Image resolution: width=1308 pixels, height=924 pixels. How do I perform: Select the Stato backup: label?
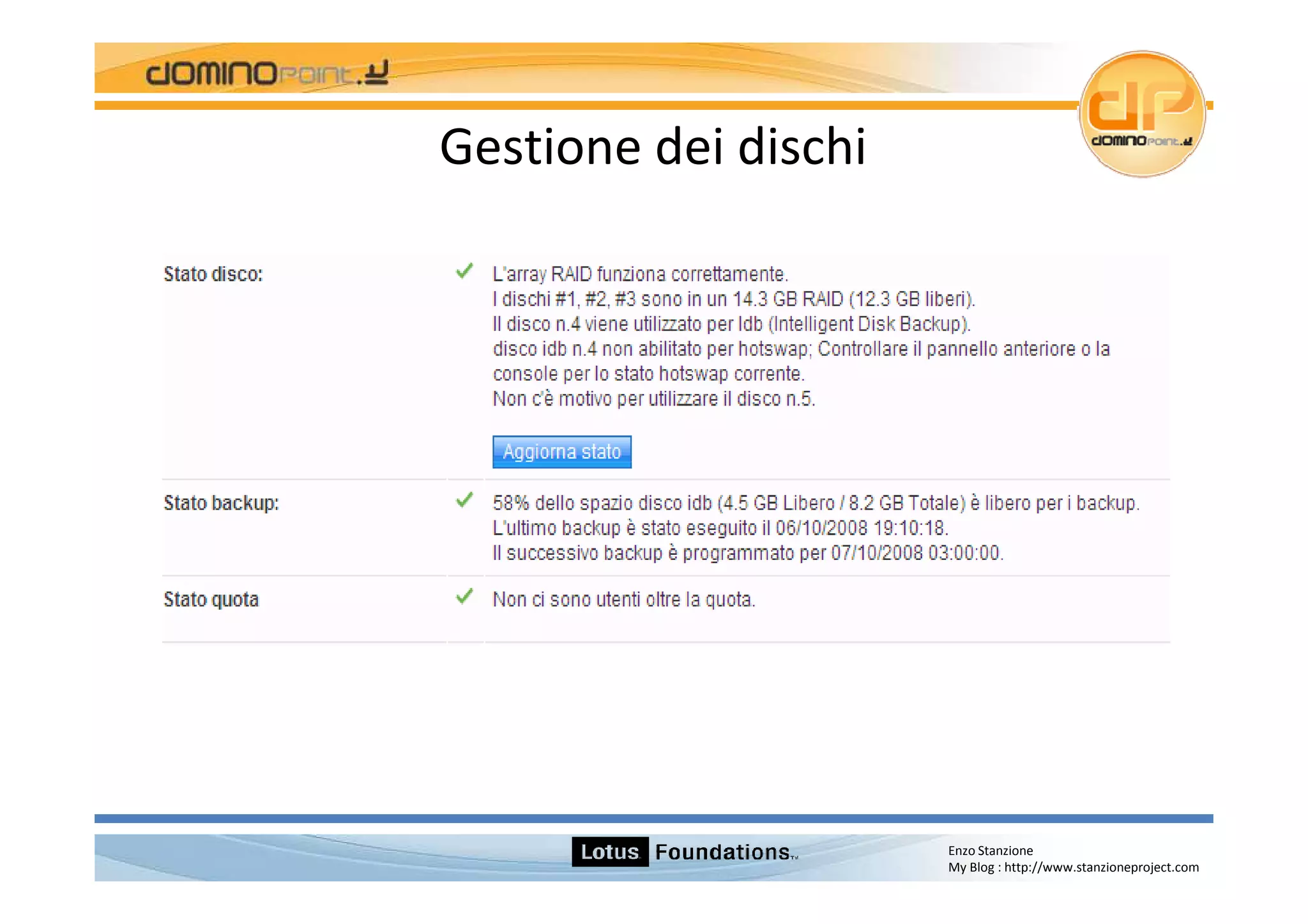point(222,503)
